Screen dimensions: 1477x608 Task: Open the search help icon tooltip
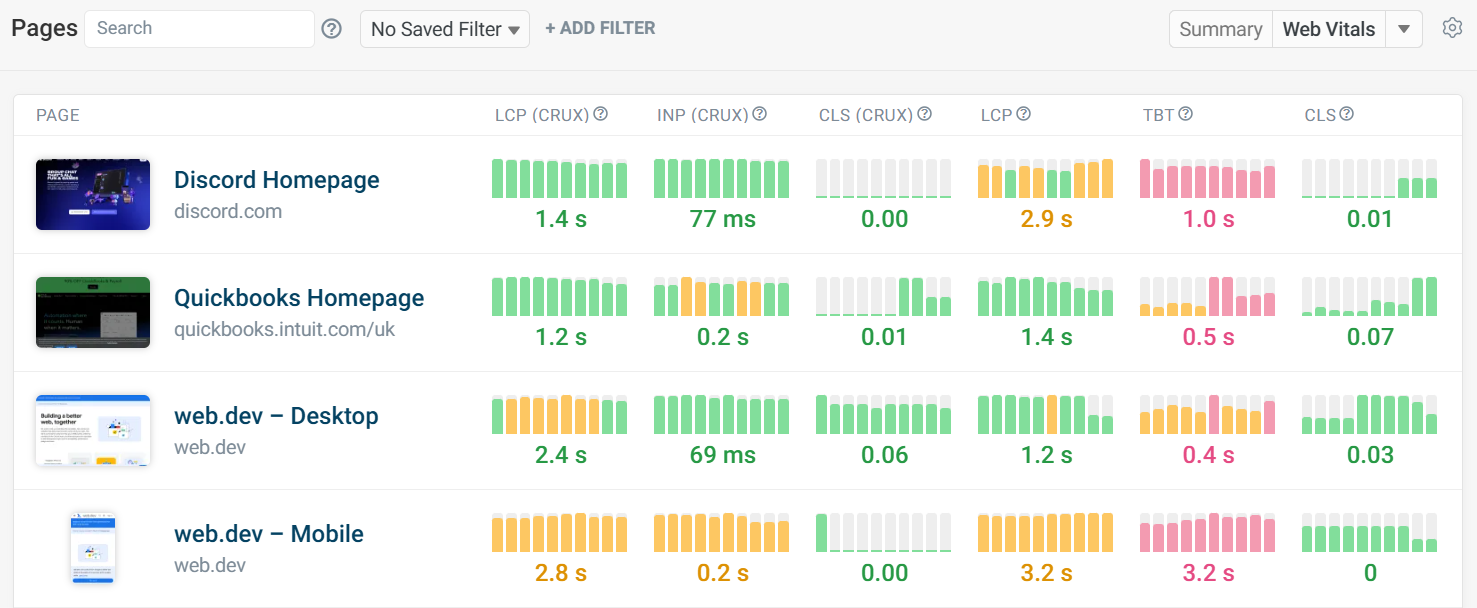(331, 28)
